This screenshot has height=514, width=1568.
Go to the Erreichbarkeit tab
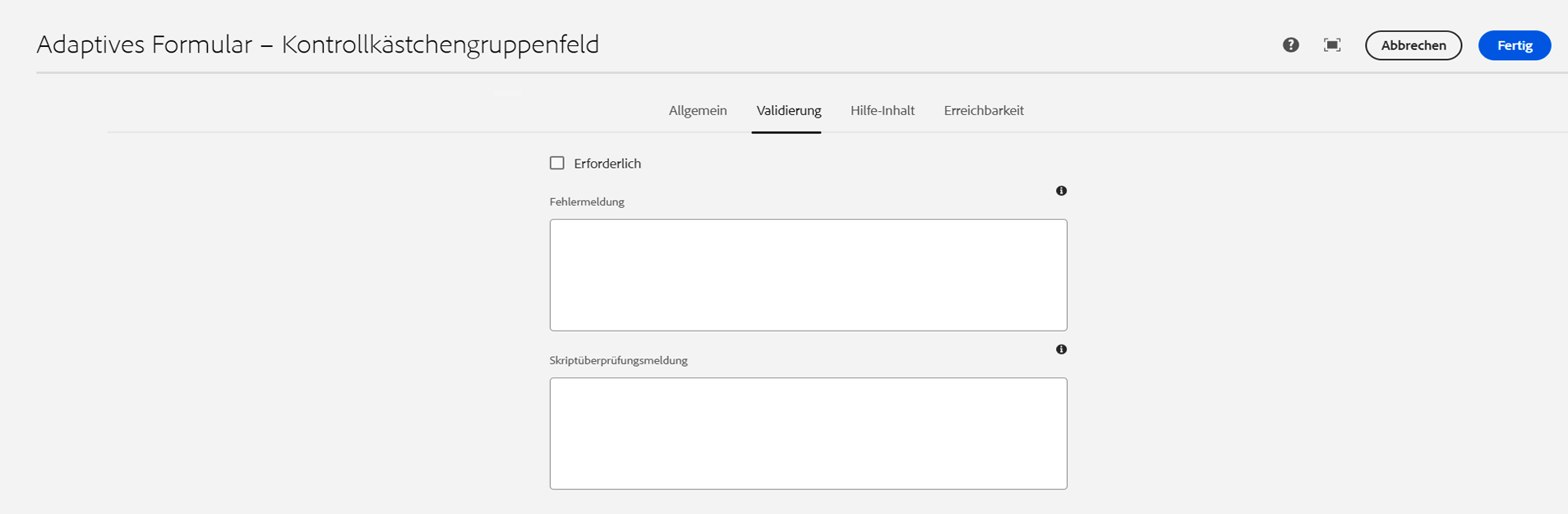pos(984,110)
